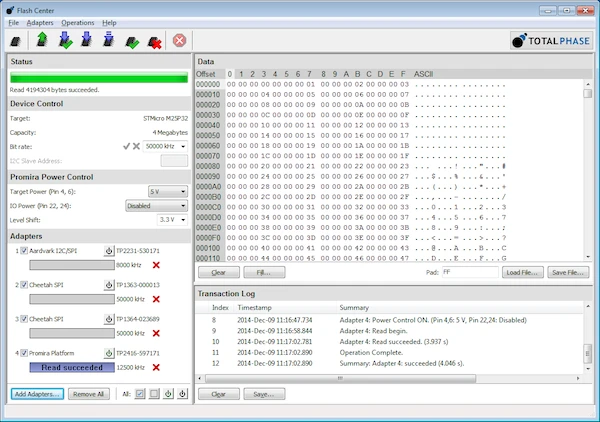Click the Program and Verify toolbar icon
600x422 pixels.
point(65,40)
